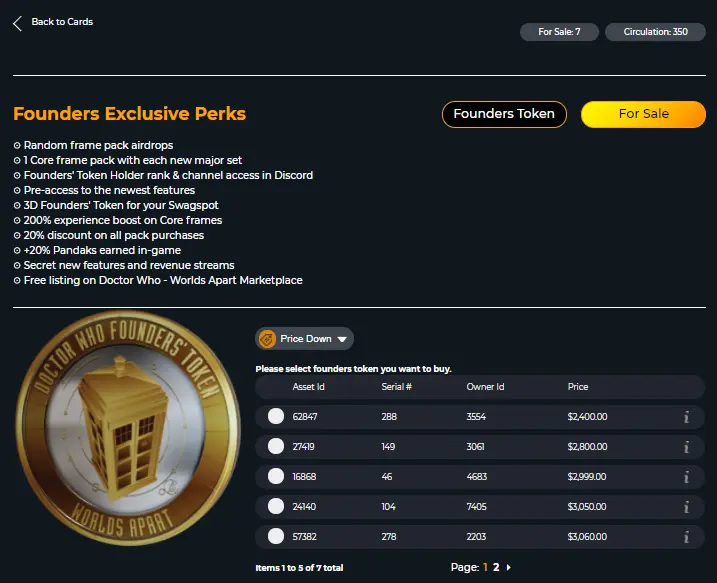The width and height of the screenshot is (717, 583).
Task: Click the Circulation: 350 badge
Action: click(655, 32)
